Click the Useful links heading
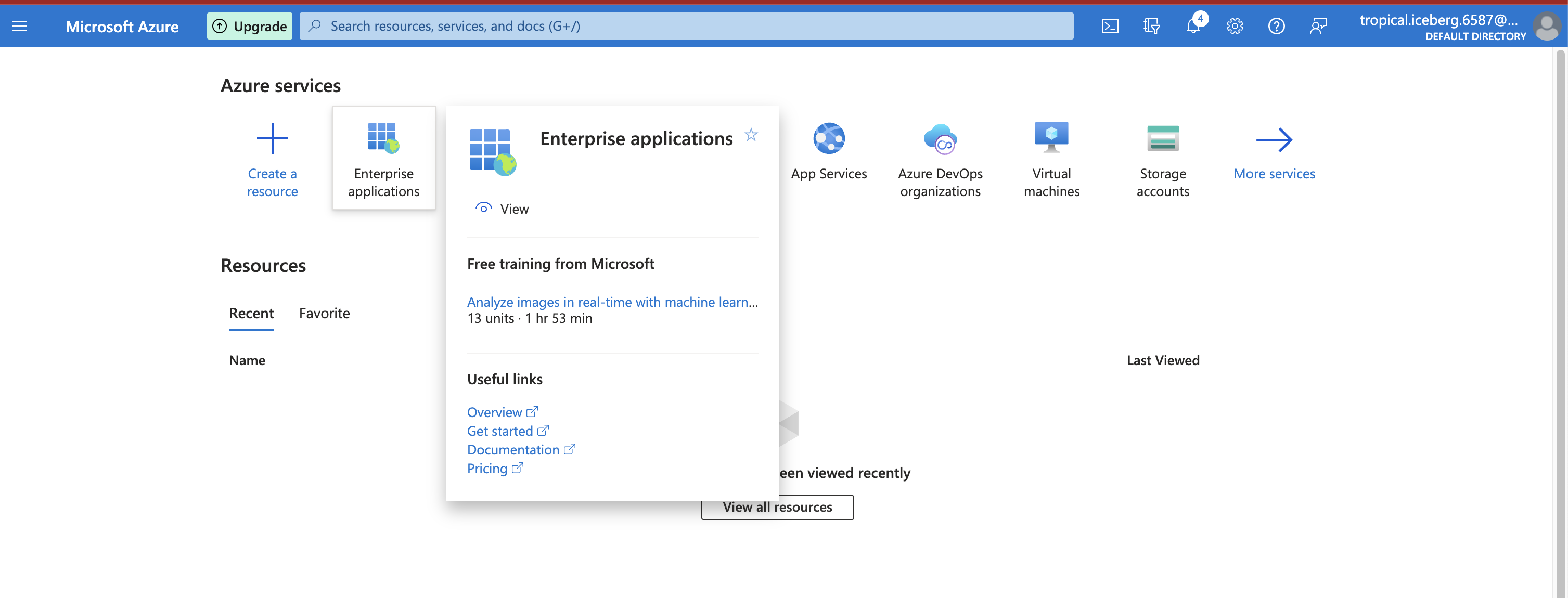 click(x=505, y=380)
